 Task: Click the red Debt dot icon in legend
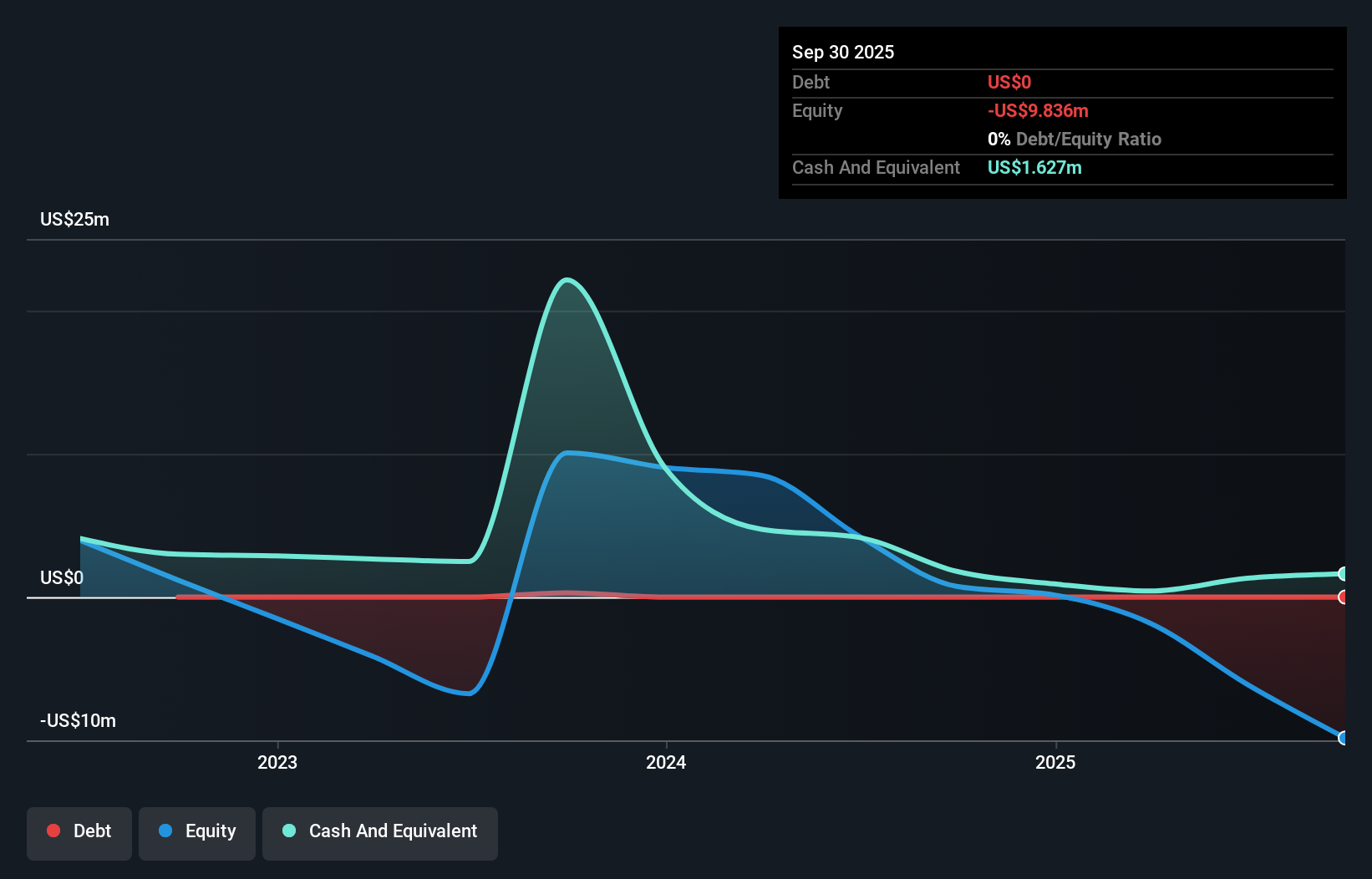pyautogui.click(x=53, y=831)
